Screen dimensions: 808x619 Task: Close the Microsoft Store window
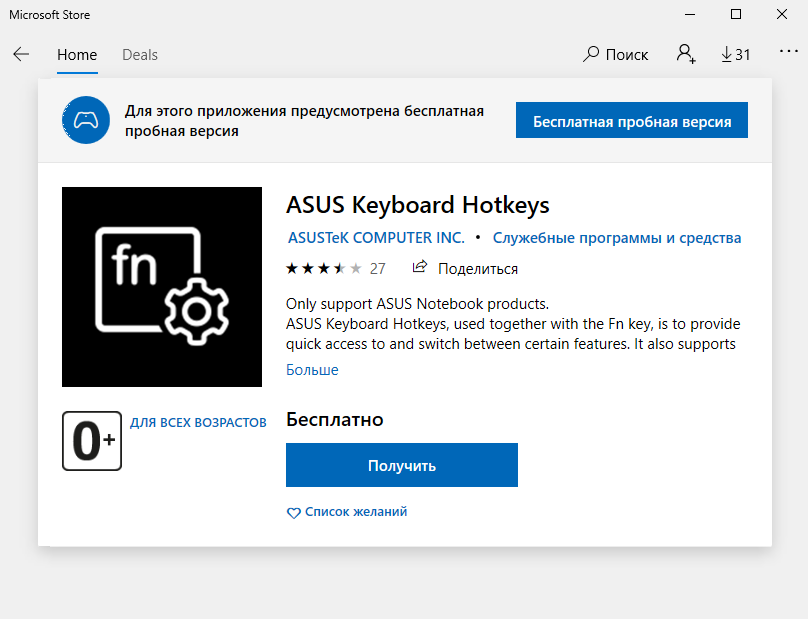pyautogui.click(x=782, y=14)
